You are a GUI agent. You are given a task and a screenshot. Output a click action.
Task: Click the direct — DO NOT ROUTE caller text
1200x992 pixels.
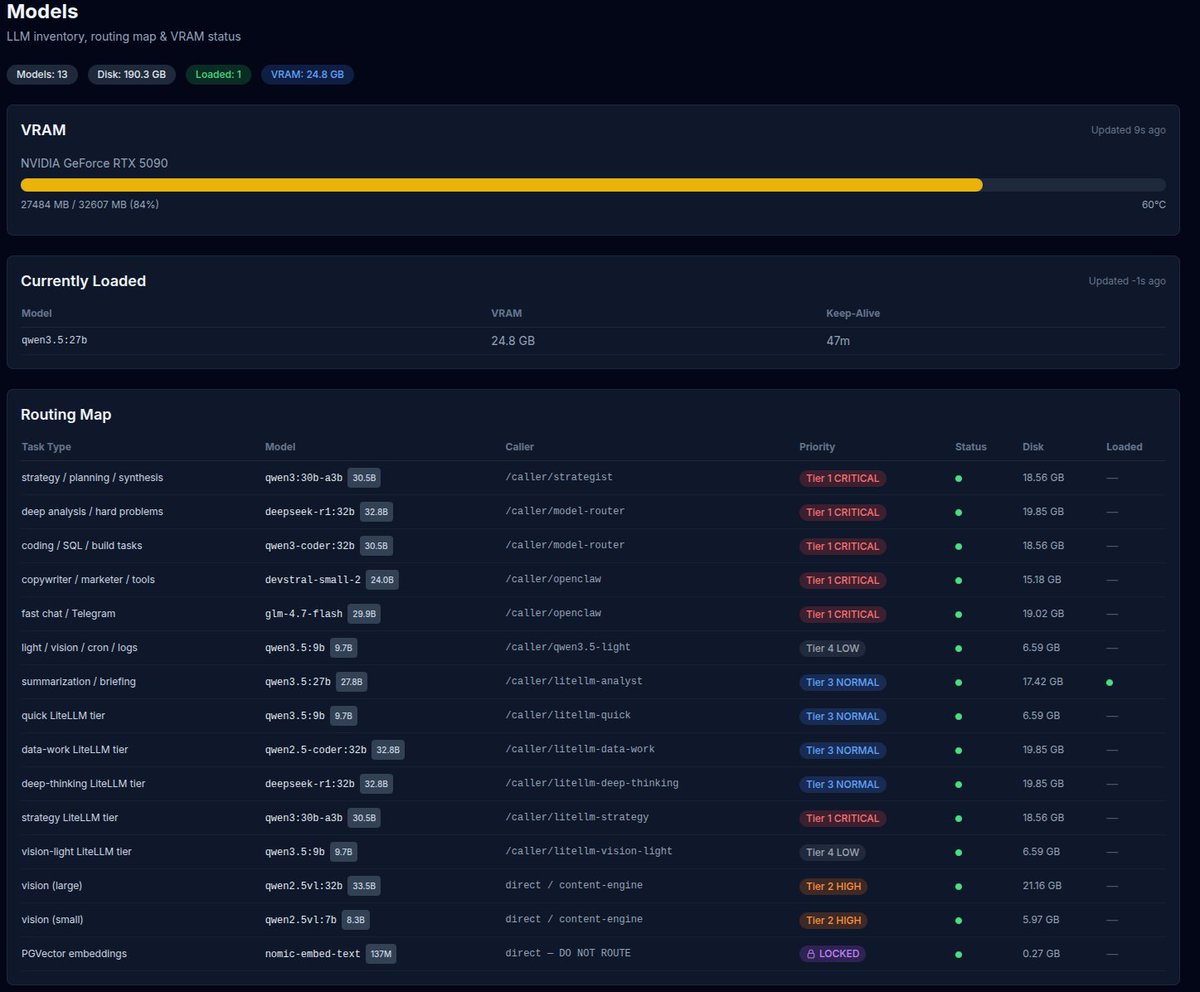(x=568, y=954)
